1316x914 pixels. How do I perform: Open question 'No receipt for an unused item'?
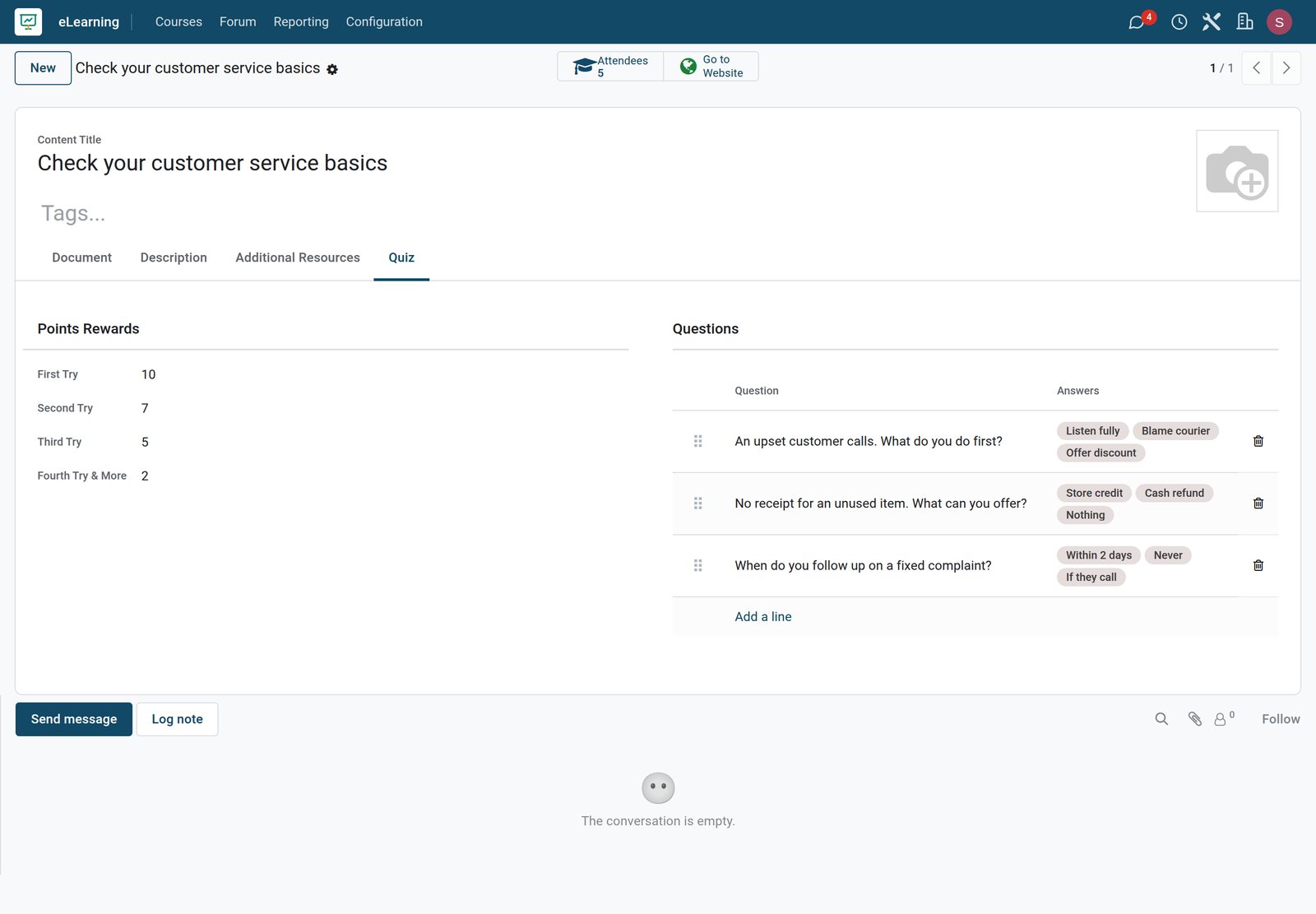click(x=881, y=503)
